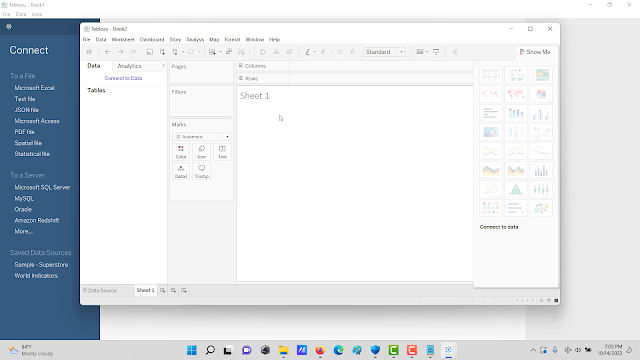Open File Explorer from the taskbar
Screen dimensions: 640x360
pyautogui.click(x=283, y=350)
